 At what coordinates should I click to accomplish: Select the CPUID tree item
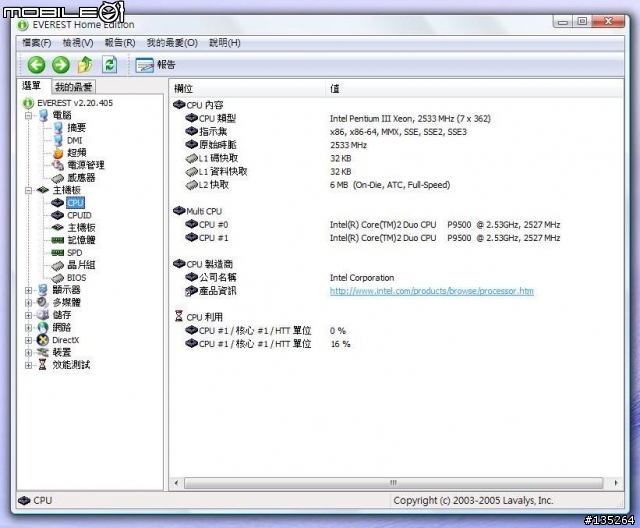tap(79, 215)
